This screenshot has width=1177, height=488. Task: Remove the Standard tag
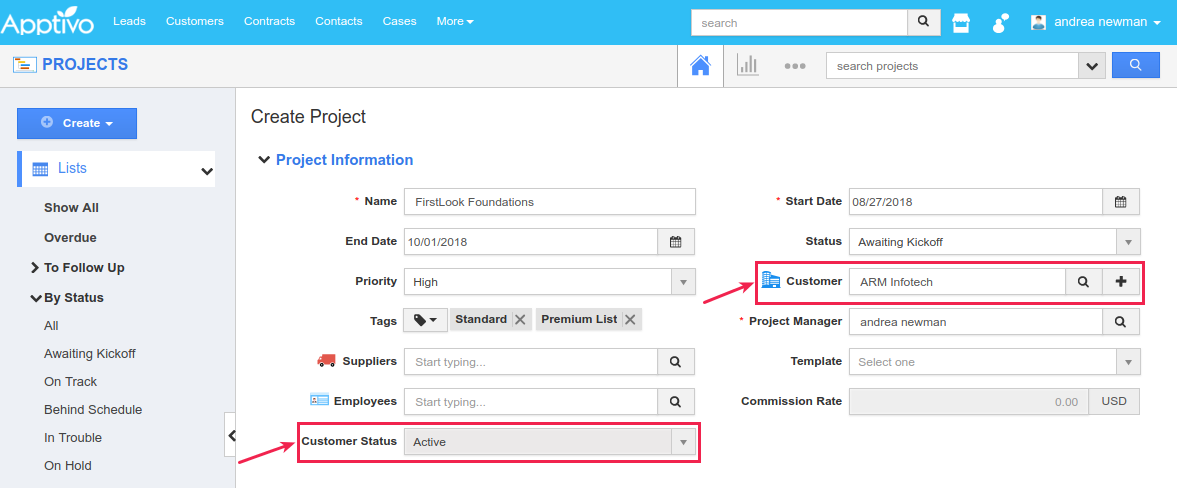520,320
